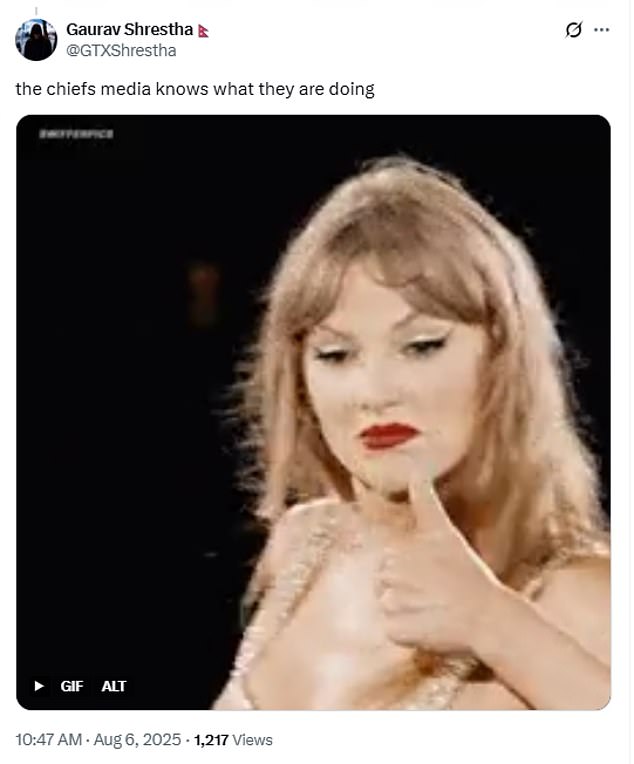The height and width of the screenshot is (764, 634).
Task: Open Gaurav Shrestha's profile avatar
Action: point(36,39)
